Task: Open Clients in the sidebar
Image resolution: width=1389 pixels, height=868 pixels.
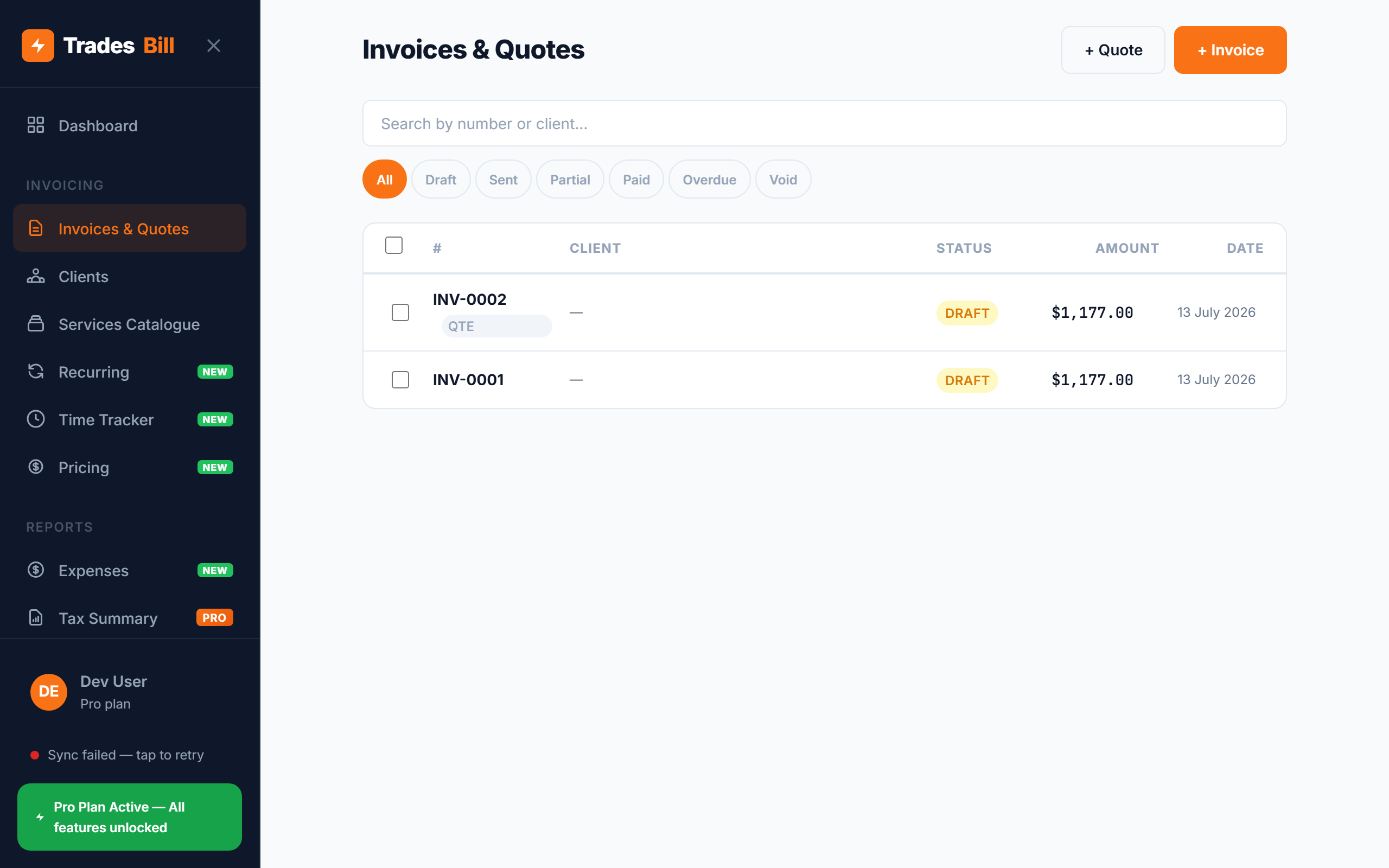Action: click(x=130, y=277)
